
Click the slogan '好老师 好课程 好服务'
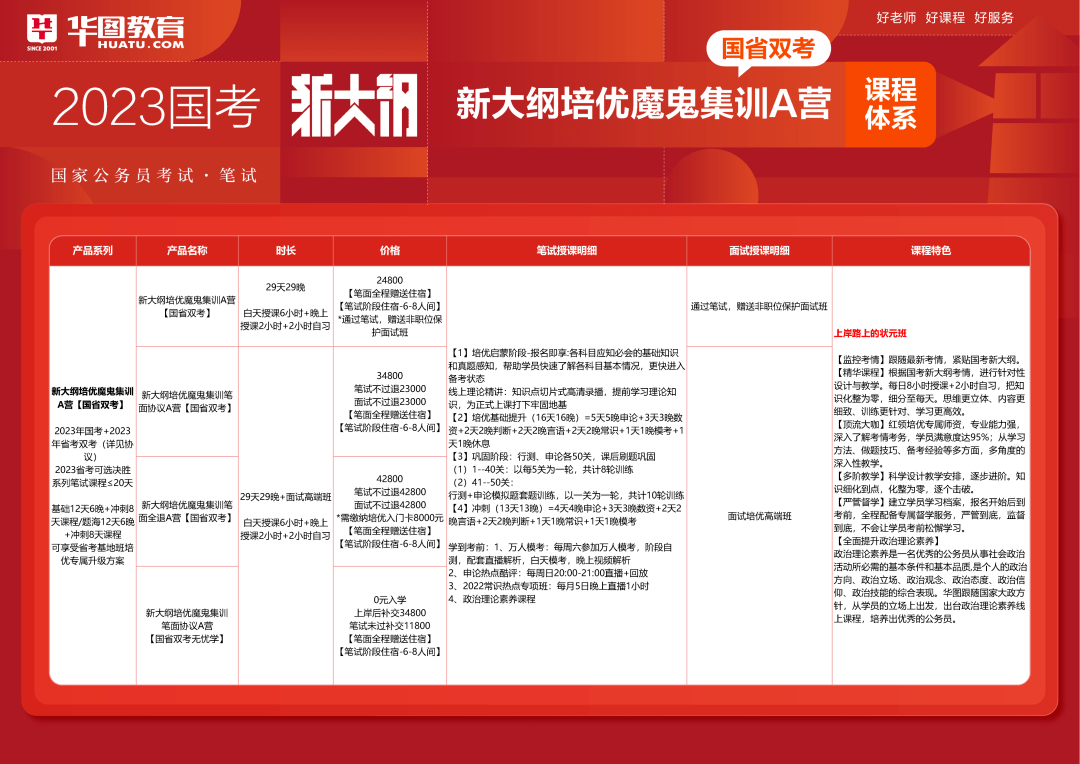point(945,18)
